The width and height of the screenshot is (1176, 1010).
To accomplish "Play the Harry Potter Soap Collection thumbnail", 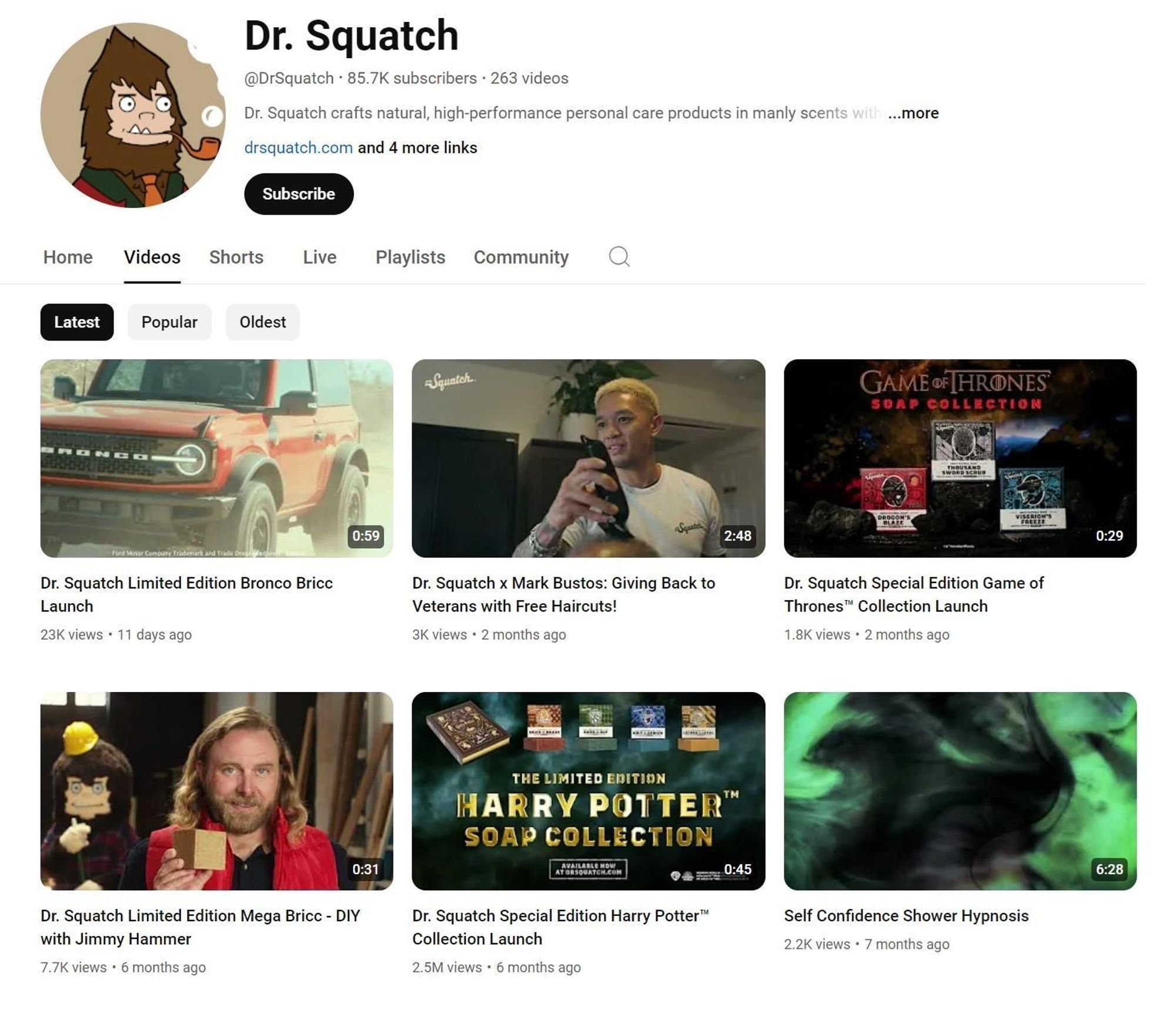I will click(x=589, y=791).
